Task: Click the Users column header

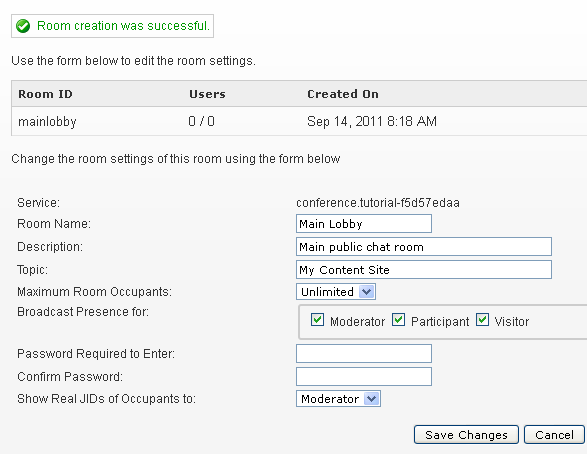Action: [207, 94]
